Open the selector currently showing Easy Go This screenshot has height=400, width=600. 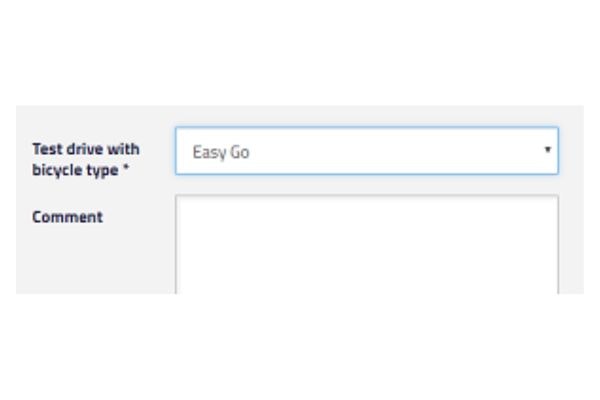pos(366,151)
